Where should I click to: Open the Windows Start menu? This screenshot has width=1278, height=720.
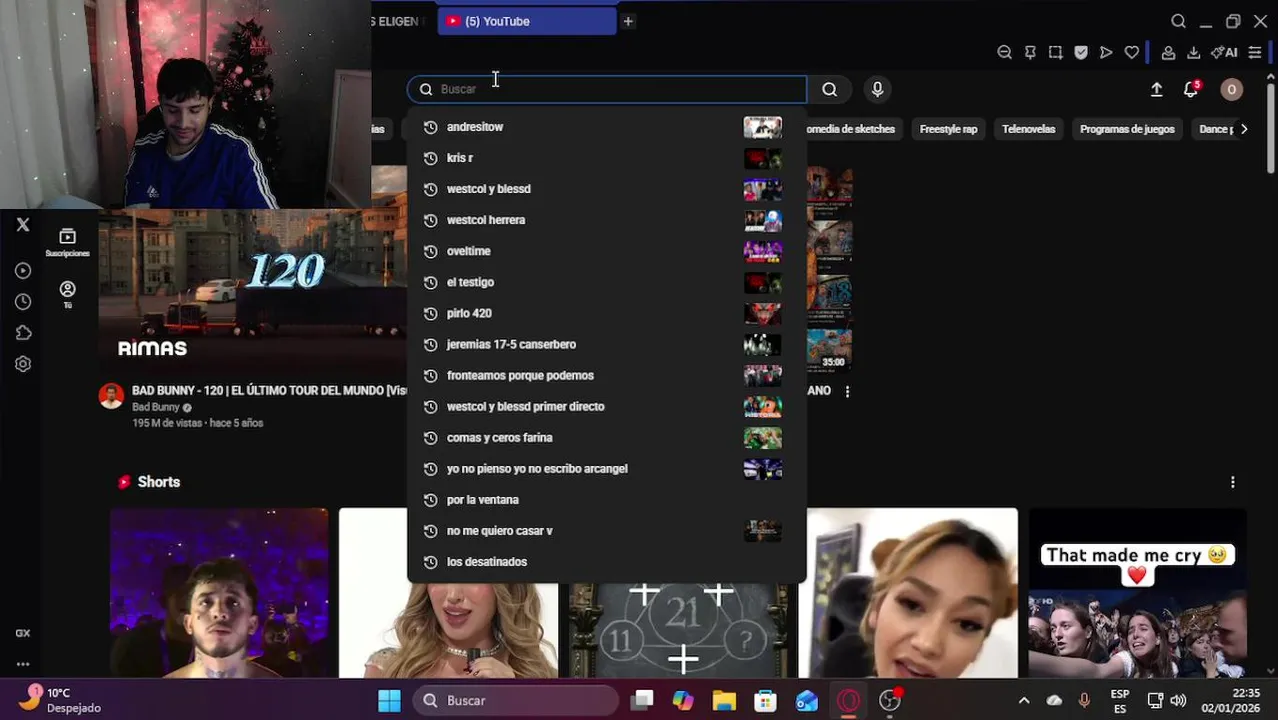pyautogui.click(x=389, y=701)
